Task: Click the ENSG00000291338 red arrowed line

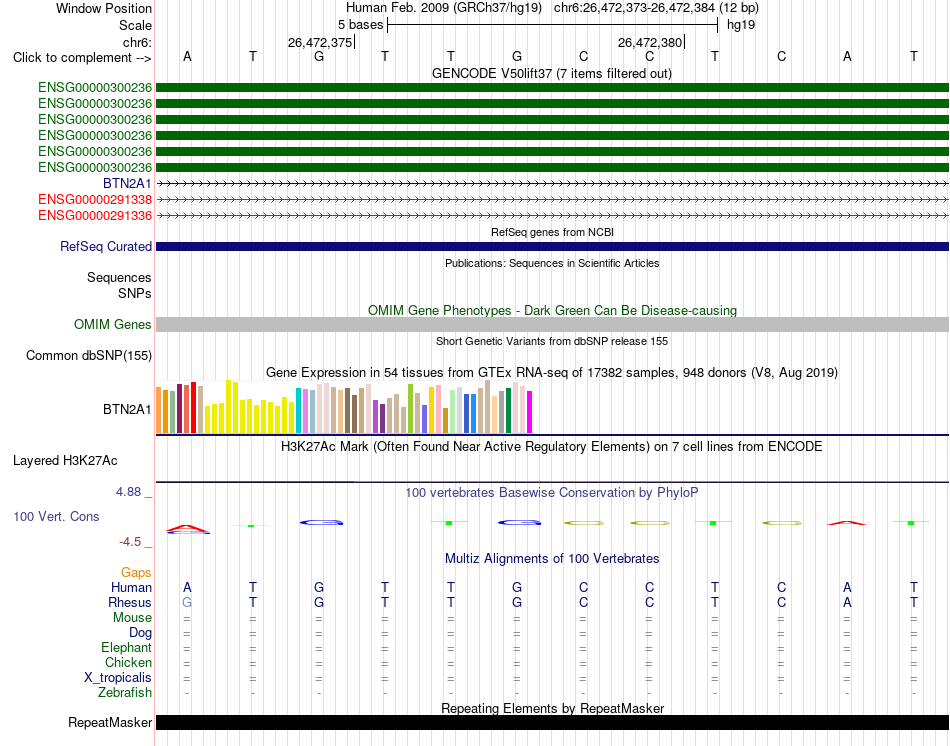Action: 552,199
